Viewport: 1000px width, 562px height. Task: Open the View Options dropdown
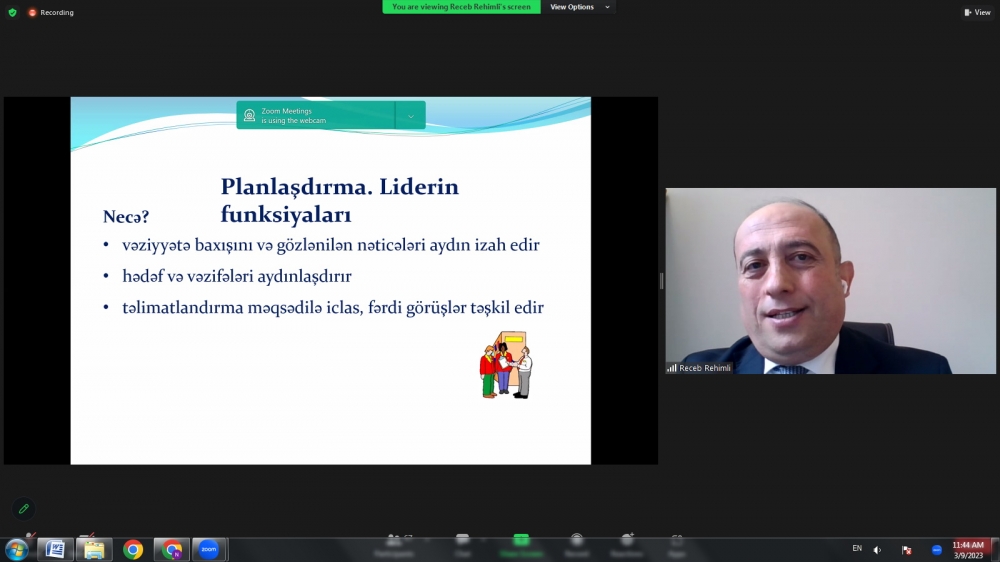coord(580,7)
